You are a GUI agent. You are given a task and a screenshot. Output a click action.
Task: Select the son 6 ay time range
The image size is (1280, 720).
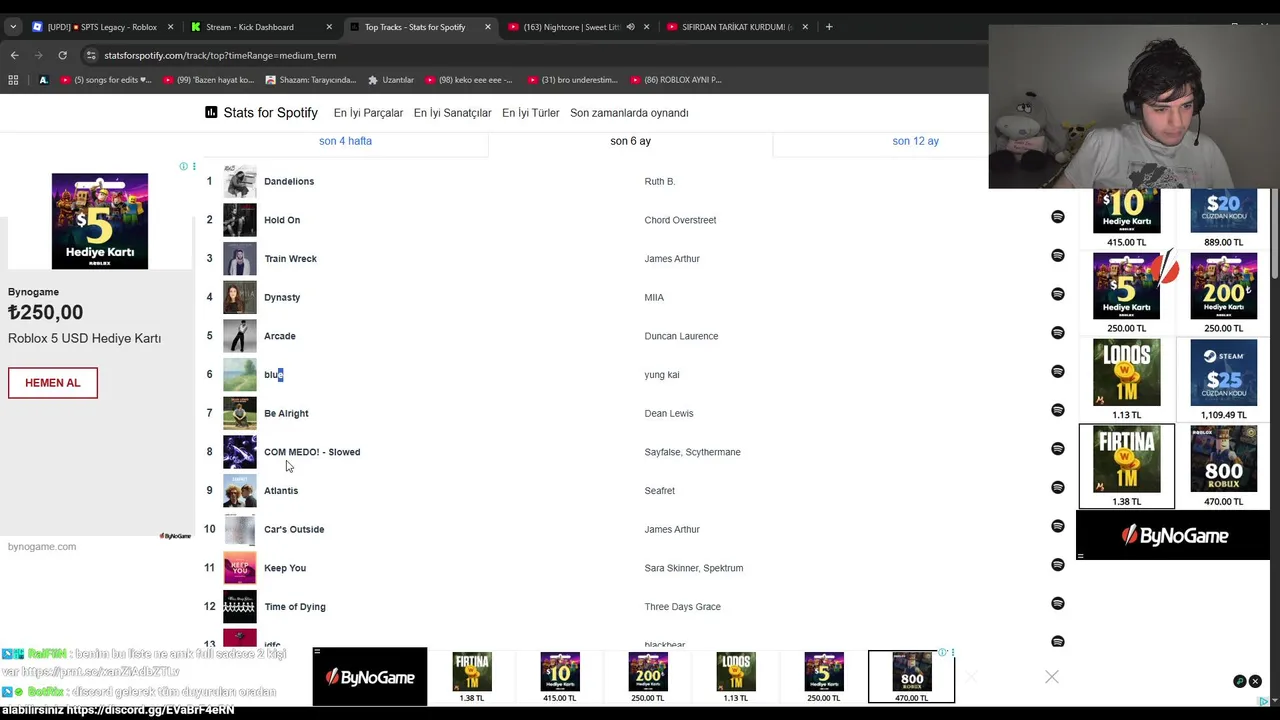(630, 141)
